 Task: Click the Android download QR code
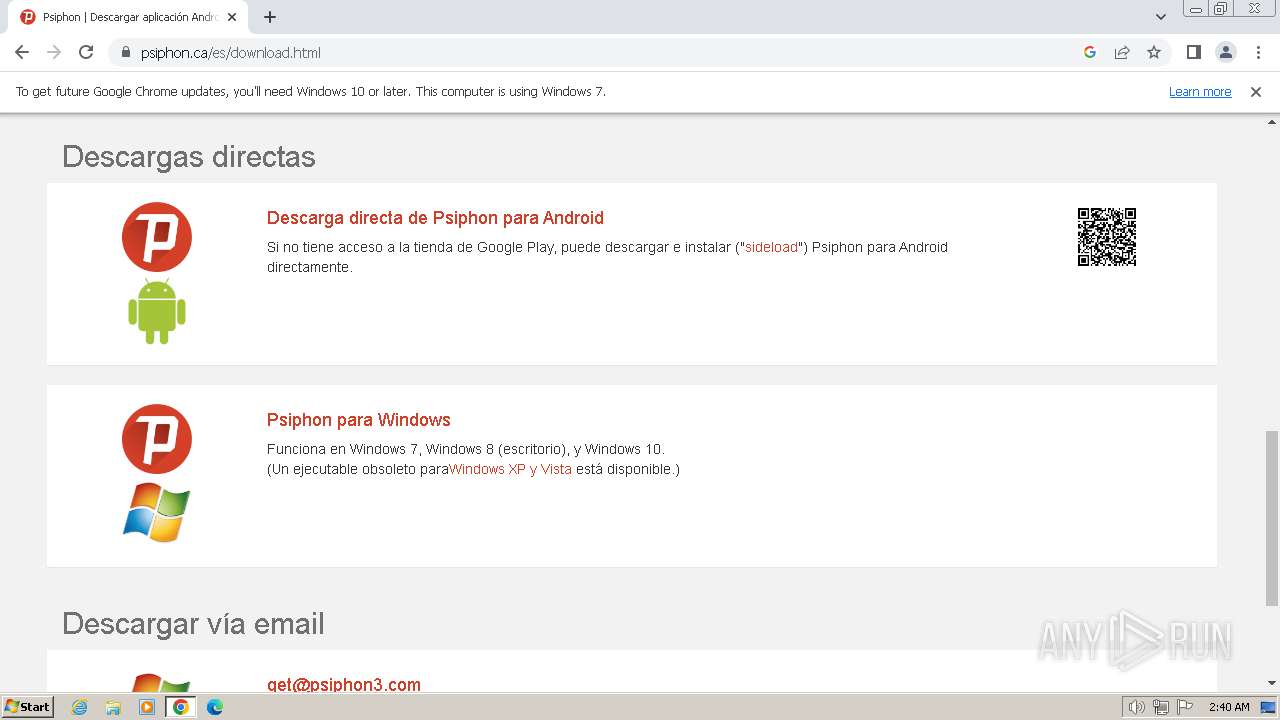pyautogui.click(x=1107, y=237)
